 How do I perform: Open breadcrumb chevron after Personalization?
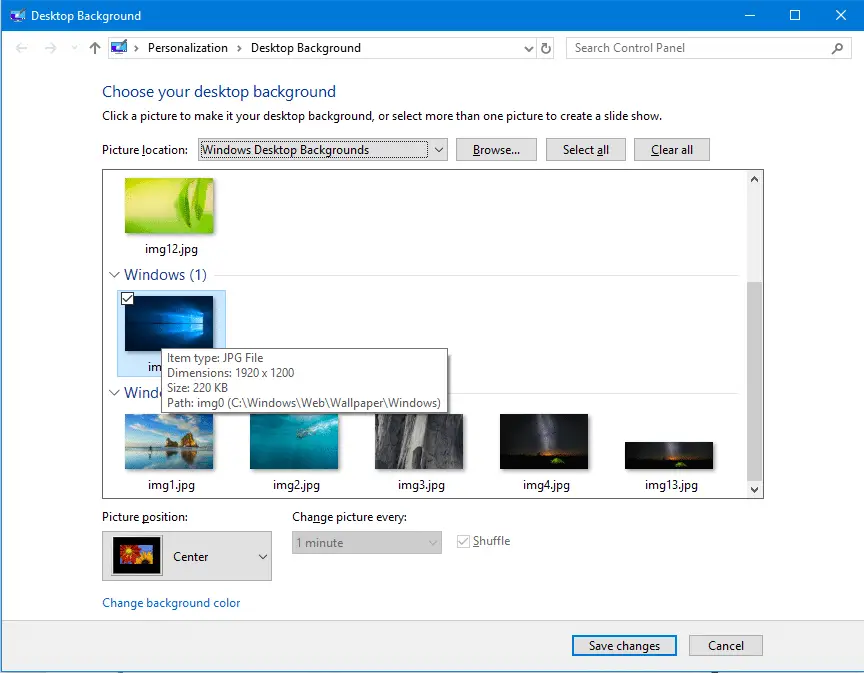[x=239, y=49]
